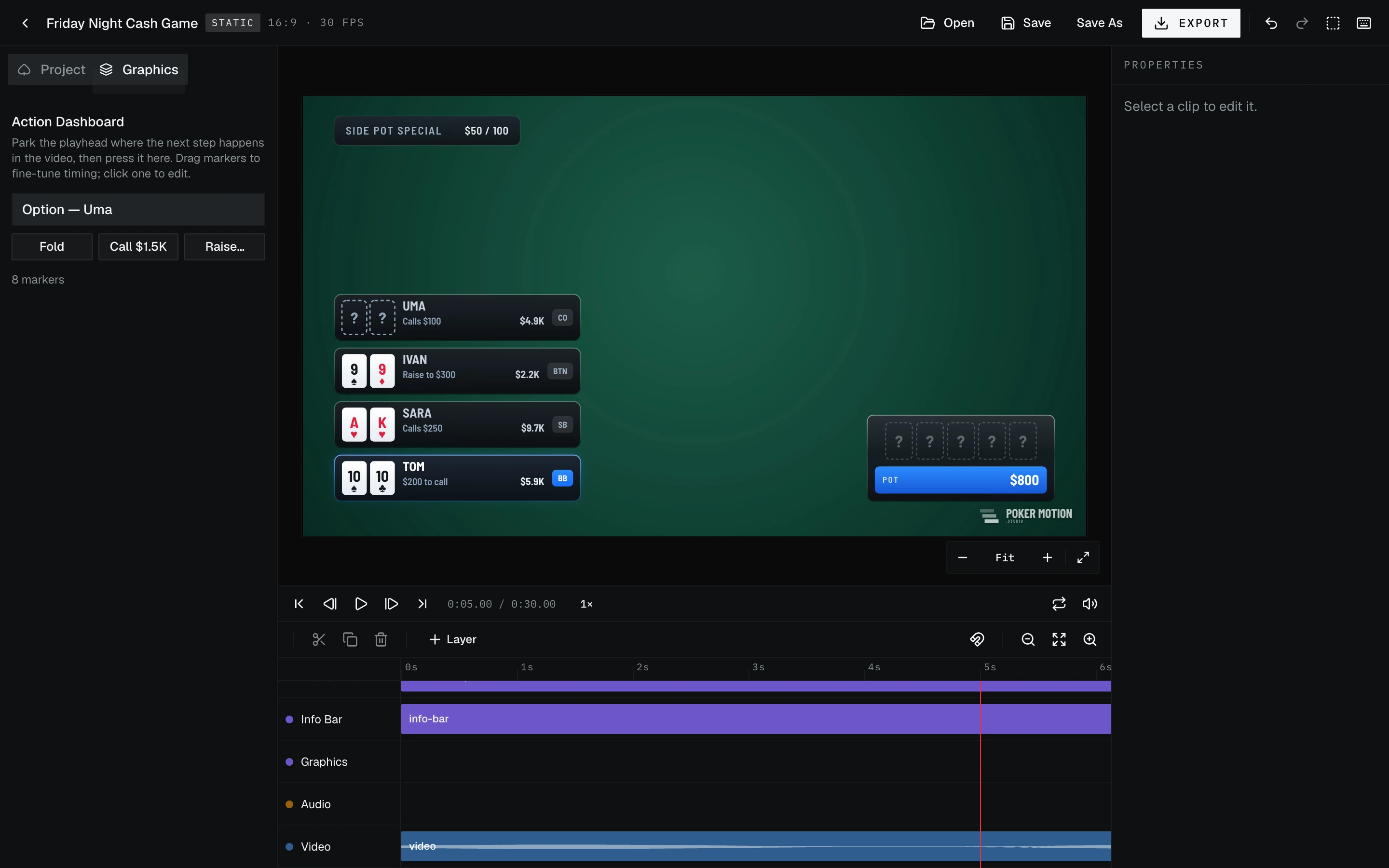The height and width of the screenshot is (868, 1389).
Task: Go back using the arrow beside project title
Action: click(x=25, y=23)
